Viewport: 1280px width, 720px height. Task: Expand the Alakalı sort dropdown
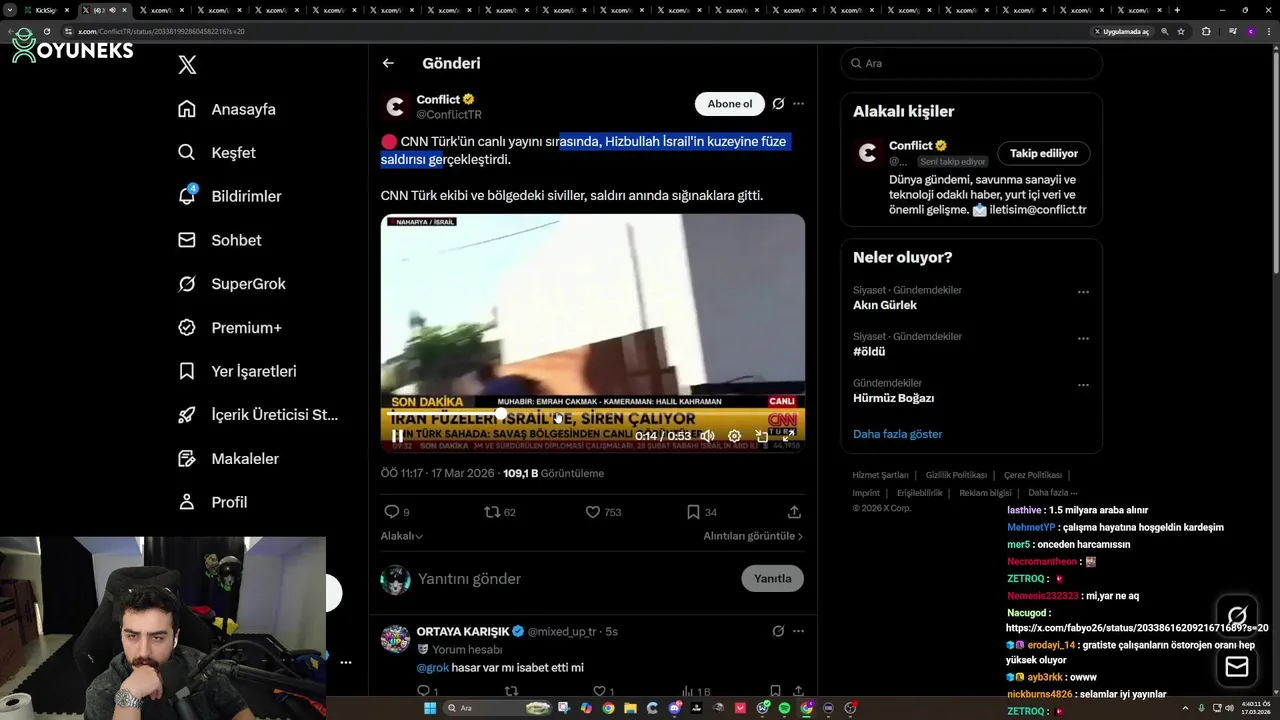coord(401,536)
